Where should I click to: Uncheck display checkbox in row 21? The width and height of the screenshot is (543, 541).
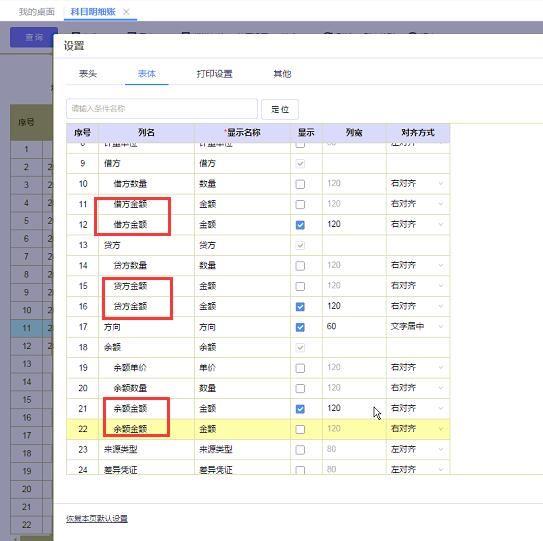tap(300, 409)
